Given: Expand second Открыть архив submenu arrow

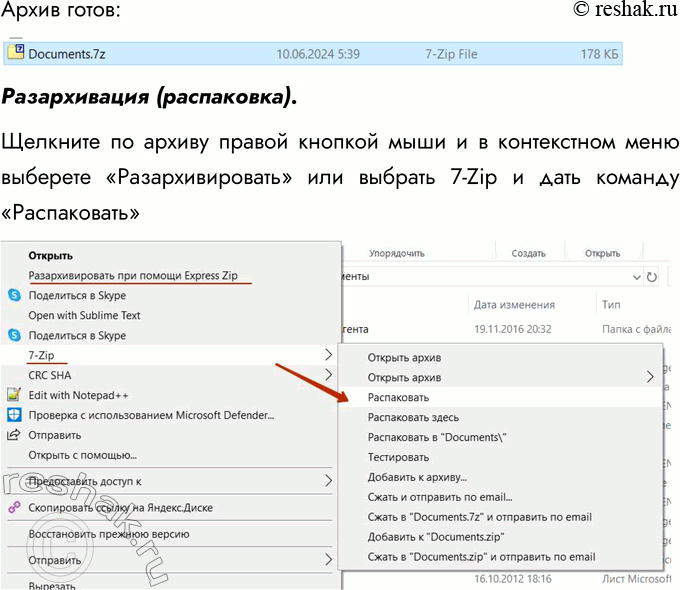Looking at the screenshot, I should (x=650, y=377).
